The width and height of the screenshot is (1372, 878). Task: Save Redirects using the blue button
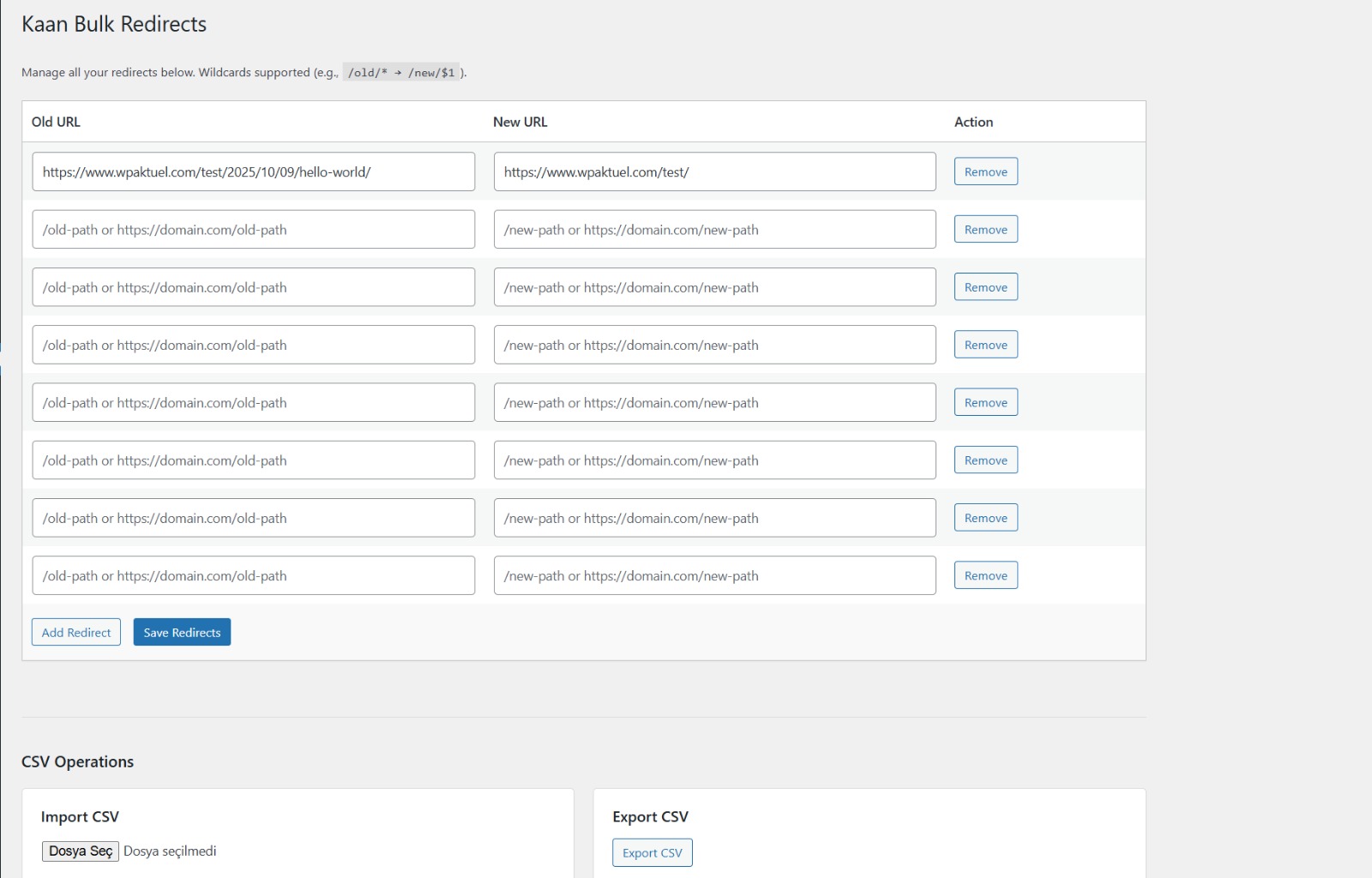pyautogui.click(x=181, y=632)
